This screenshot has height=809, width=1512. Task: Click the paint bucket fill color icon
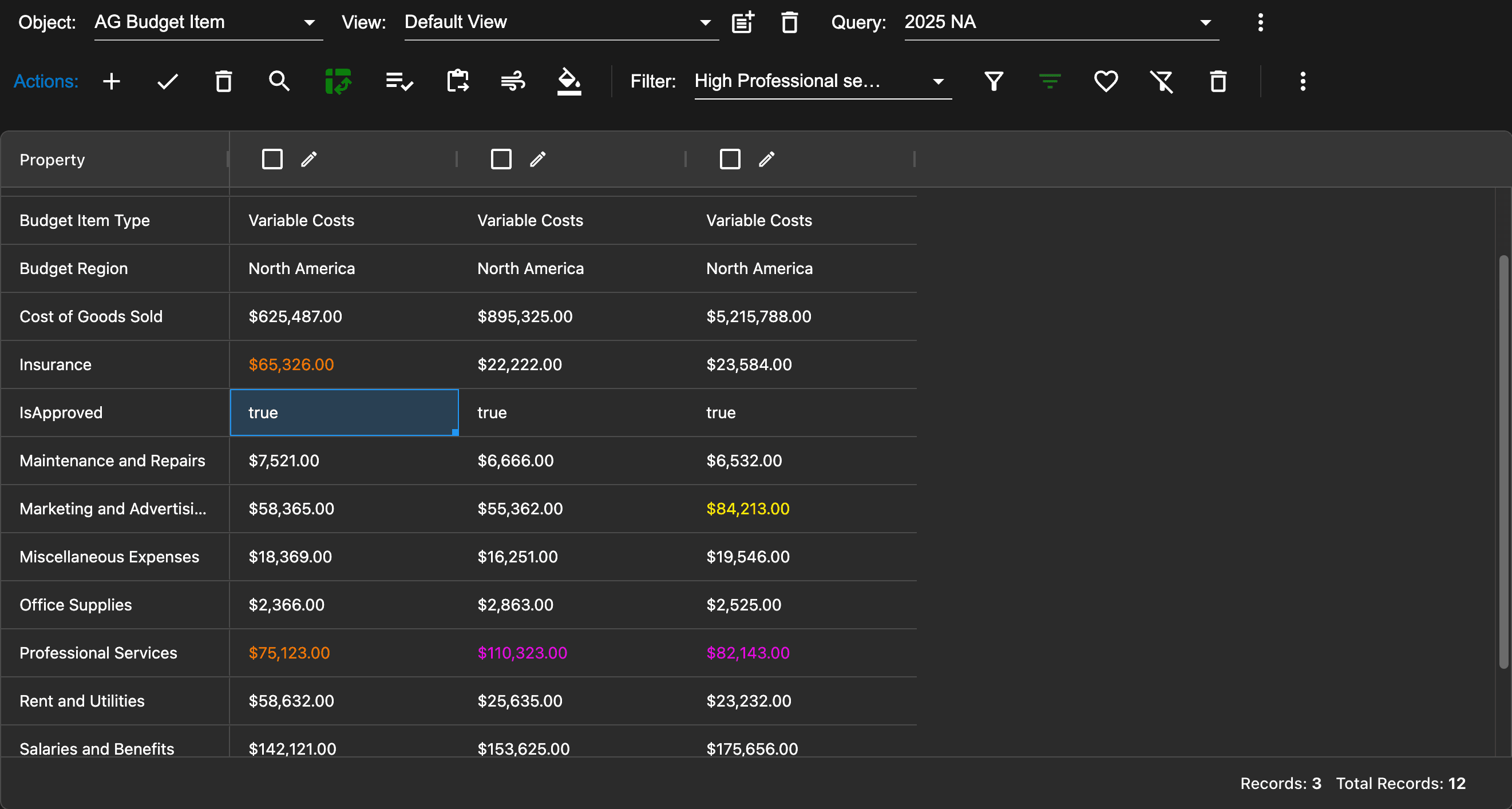point(569,81)
